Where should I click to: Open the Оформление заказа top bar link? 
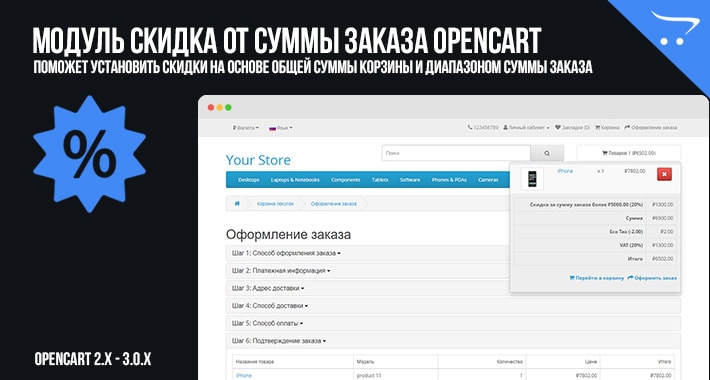click(x=651, y=128)
